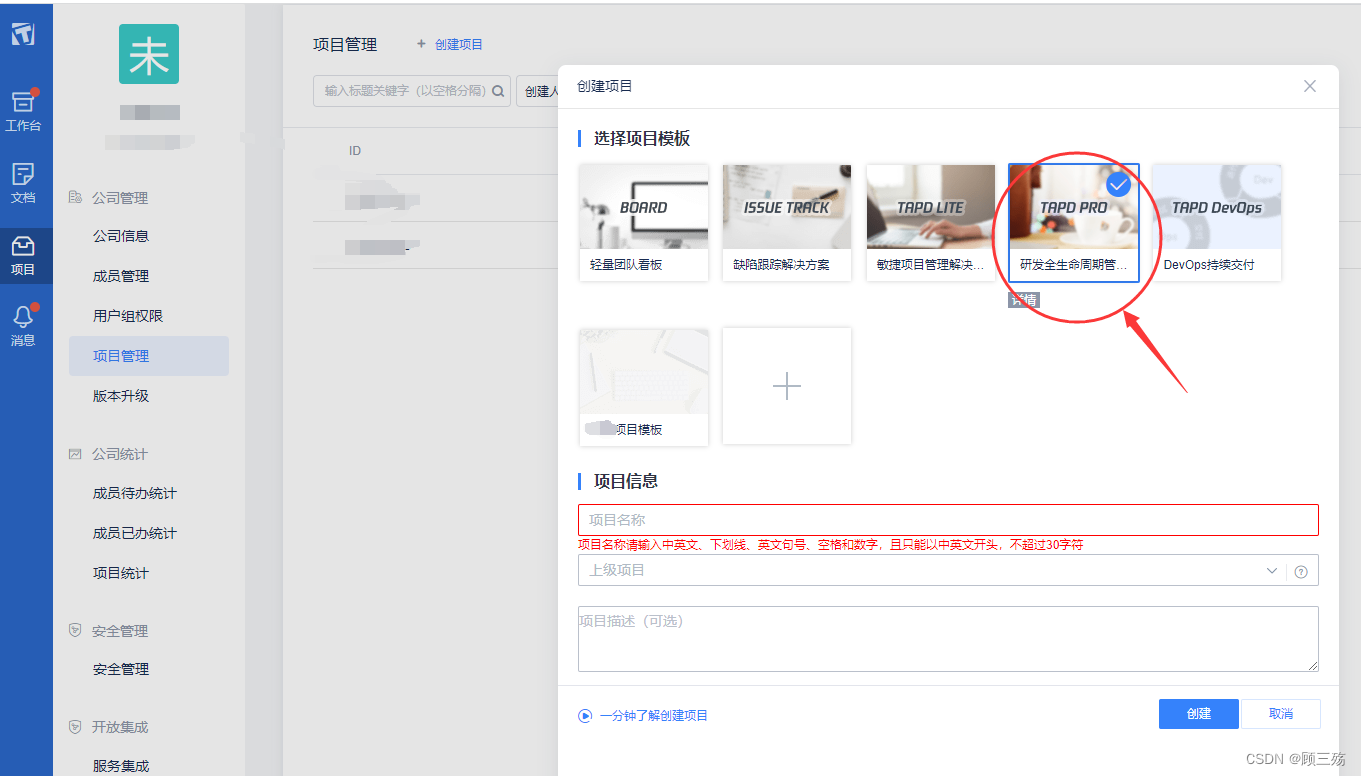Click the ID column header
Screen dimensions: 1361x776
click(355, 151)
